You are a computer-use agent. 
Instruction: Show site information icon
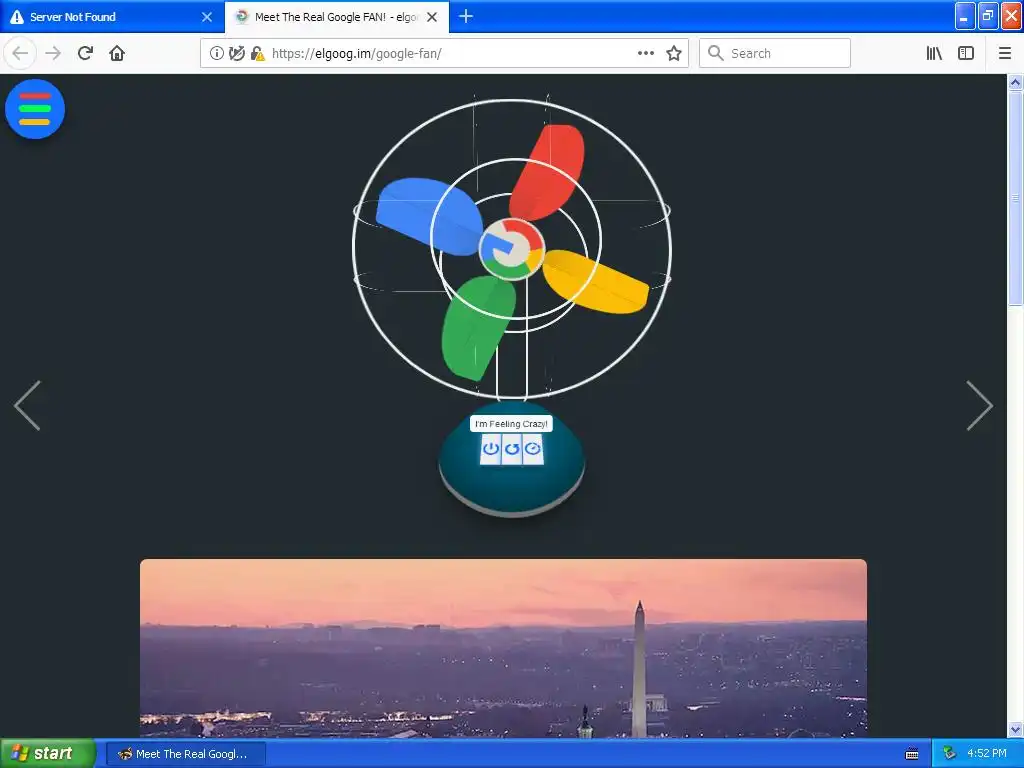(x=217, y=54)
